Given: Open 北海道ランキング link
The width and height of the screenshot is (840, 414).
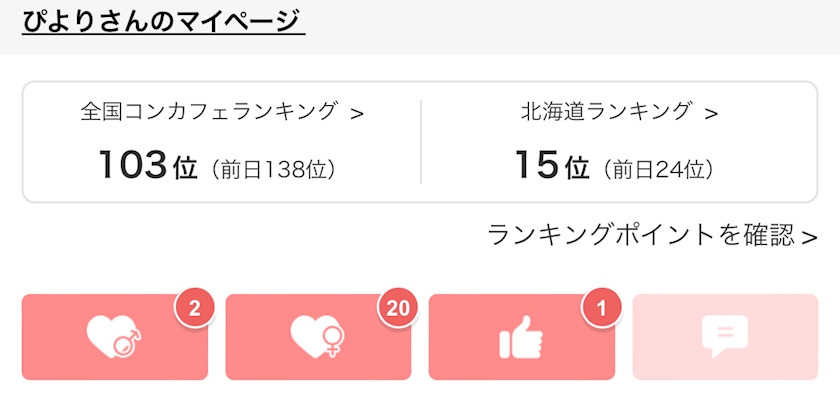Looking at the screenshot, I should (x=606, y=111).
